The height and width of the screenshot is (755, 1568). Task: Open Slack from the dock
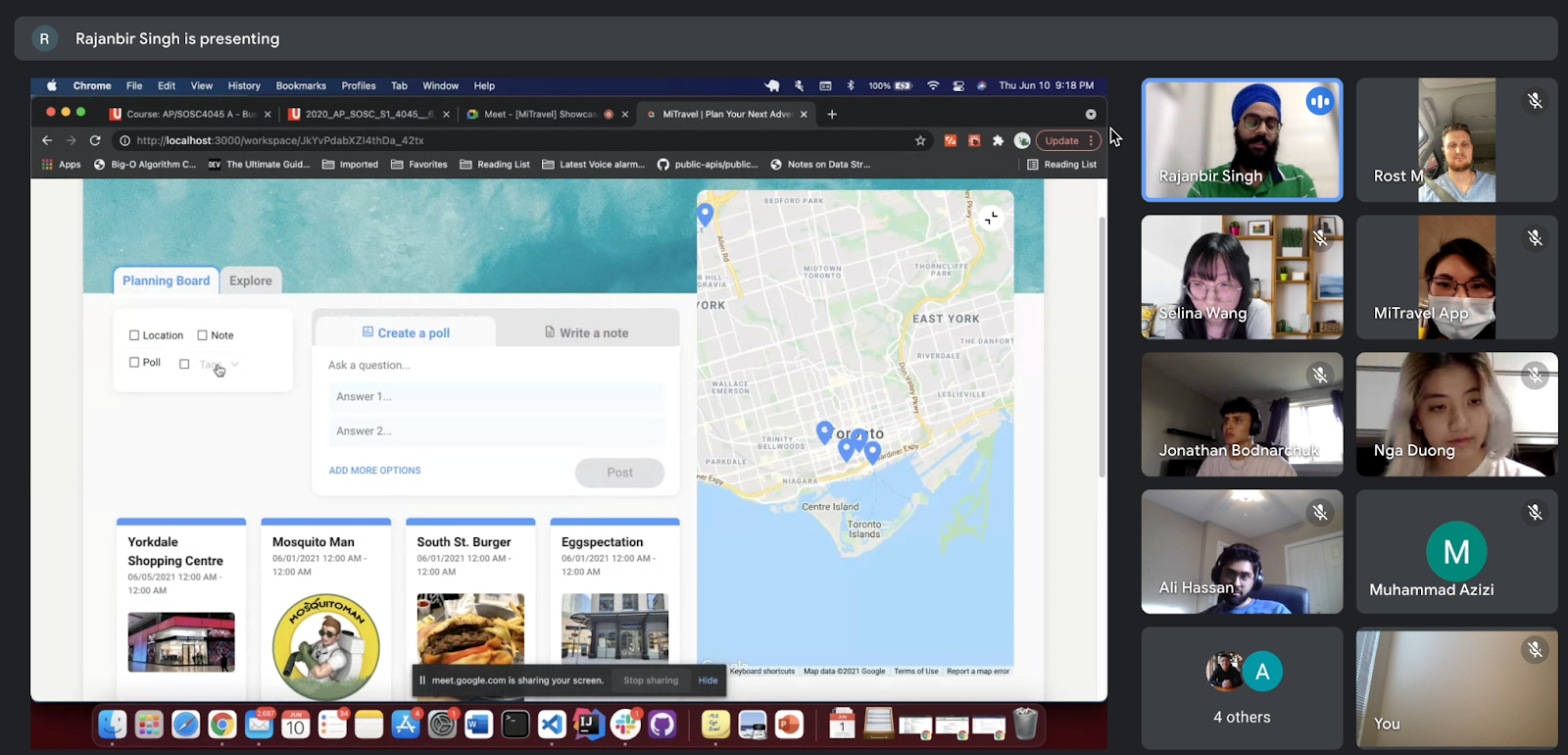pyautogui.click(x=625, y=725)
